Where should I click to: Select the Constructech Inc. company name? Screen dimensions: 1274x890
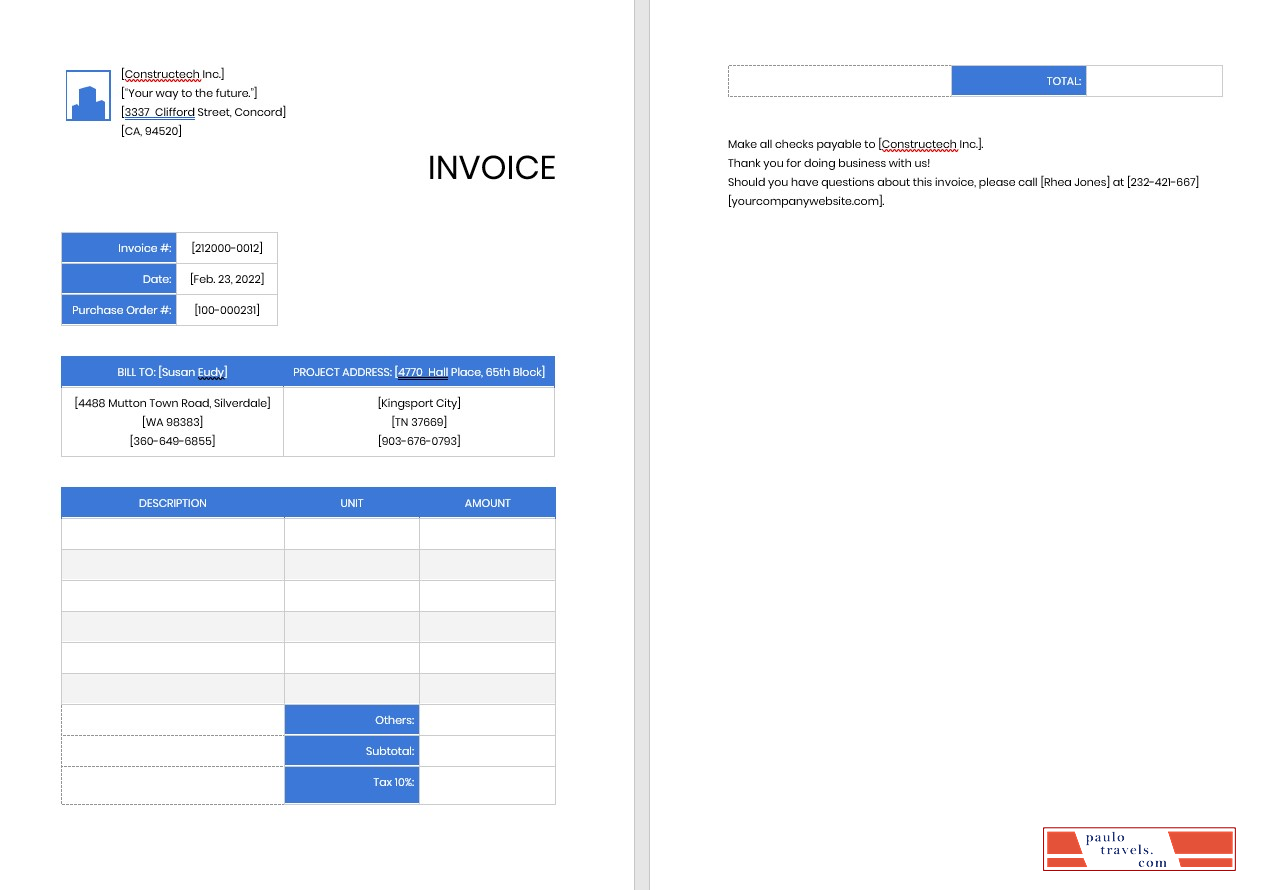[x=172, y=73]
